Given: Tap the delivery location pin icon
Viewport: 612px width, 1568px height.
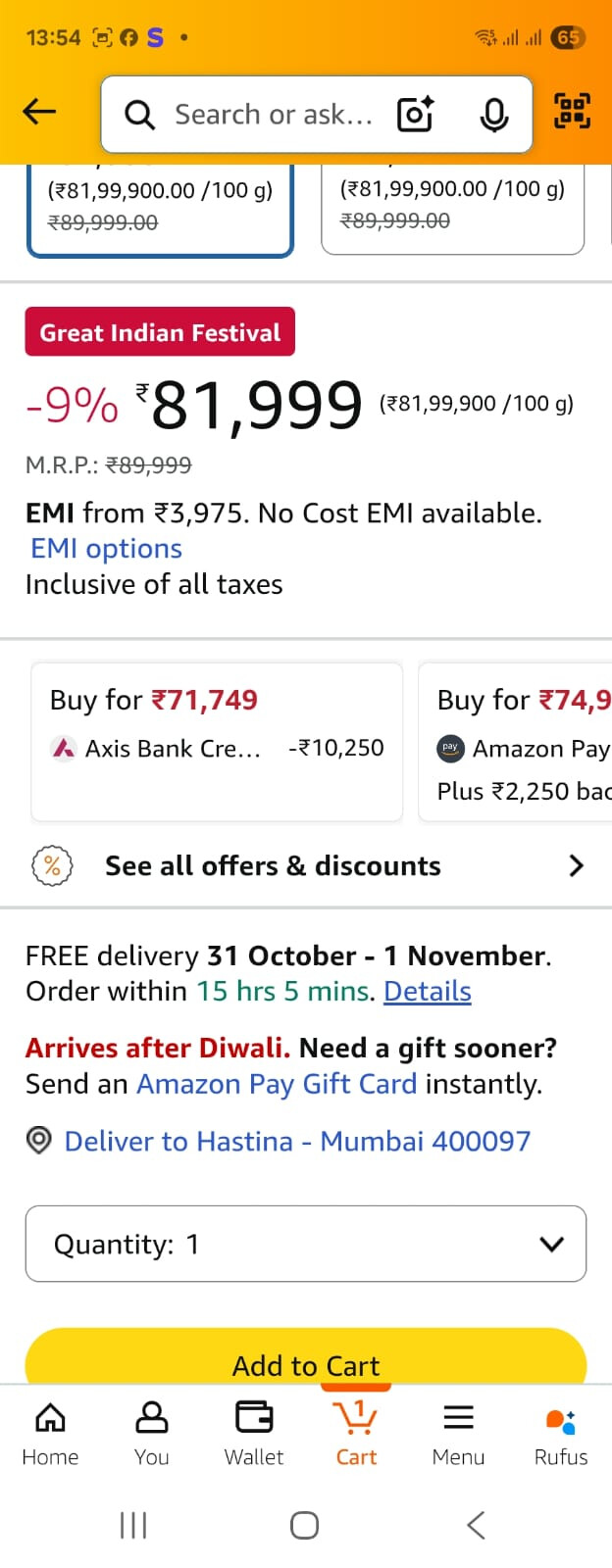Looking at the screenshot, I should point(38,1141).
